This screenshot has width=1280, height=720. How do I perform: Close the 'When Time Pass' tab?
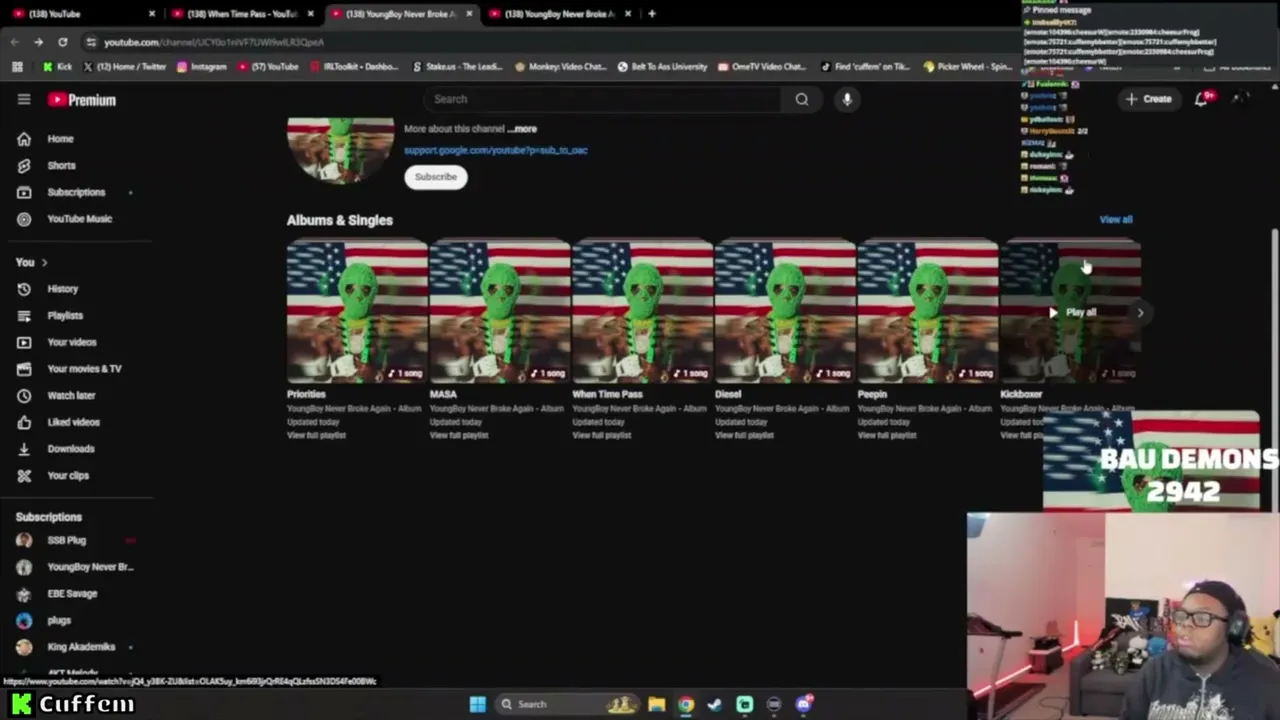(311, 14)
